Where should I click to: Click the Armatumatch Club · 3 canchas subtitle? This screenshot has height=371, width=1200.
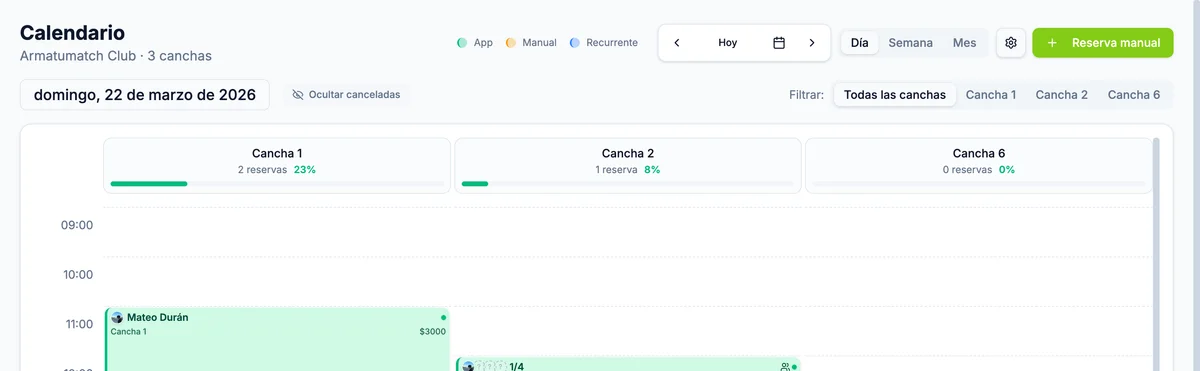116,56
